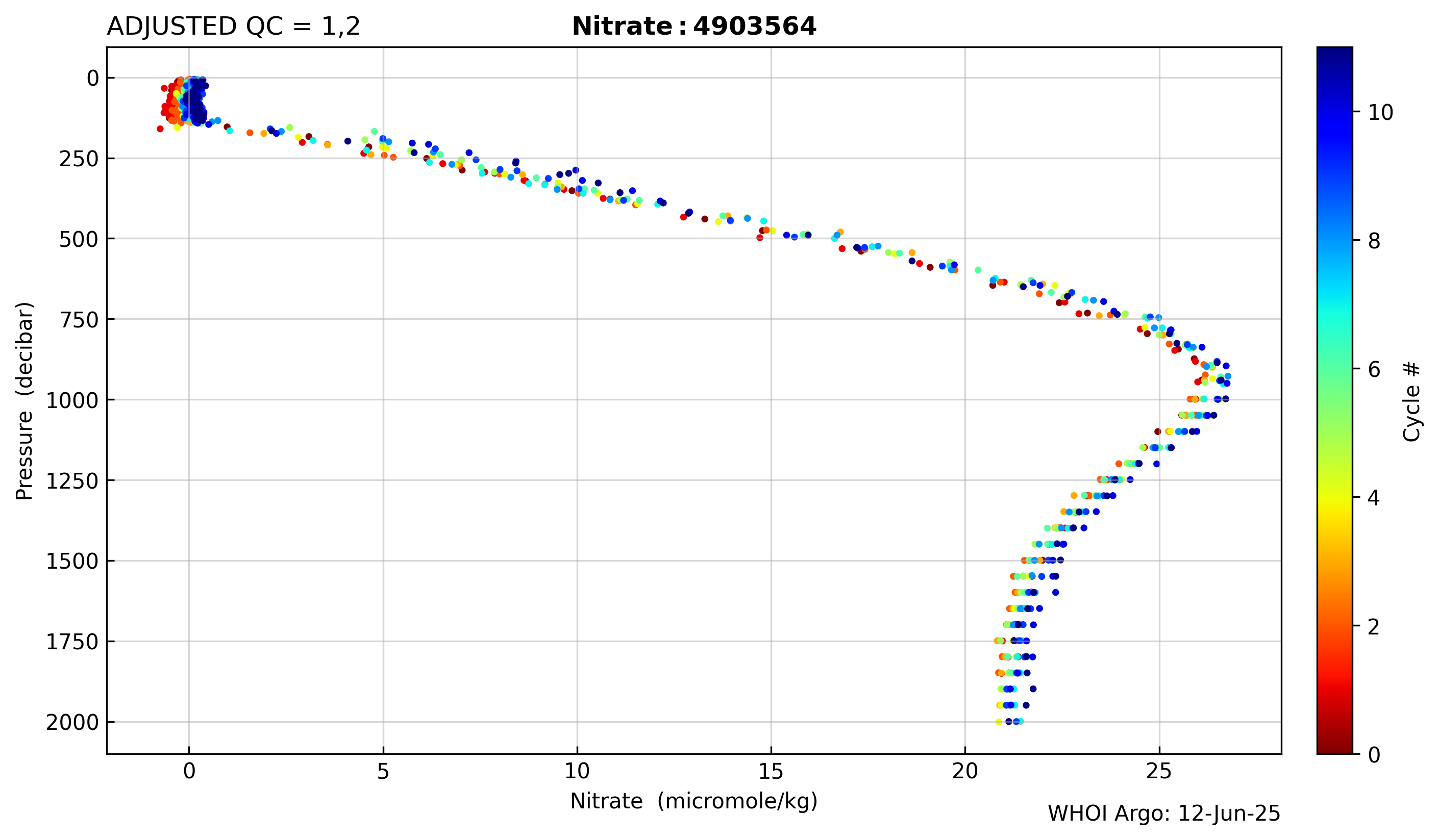Click the colorbar tick label '6'
Viewport: 1439px width, 840px height.
(1375, 370)
